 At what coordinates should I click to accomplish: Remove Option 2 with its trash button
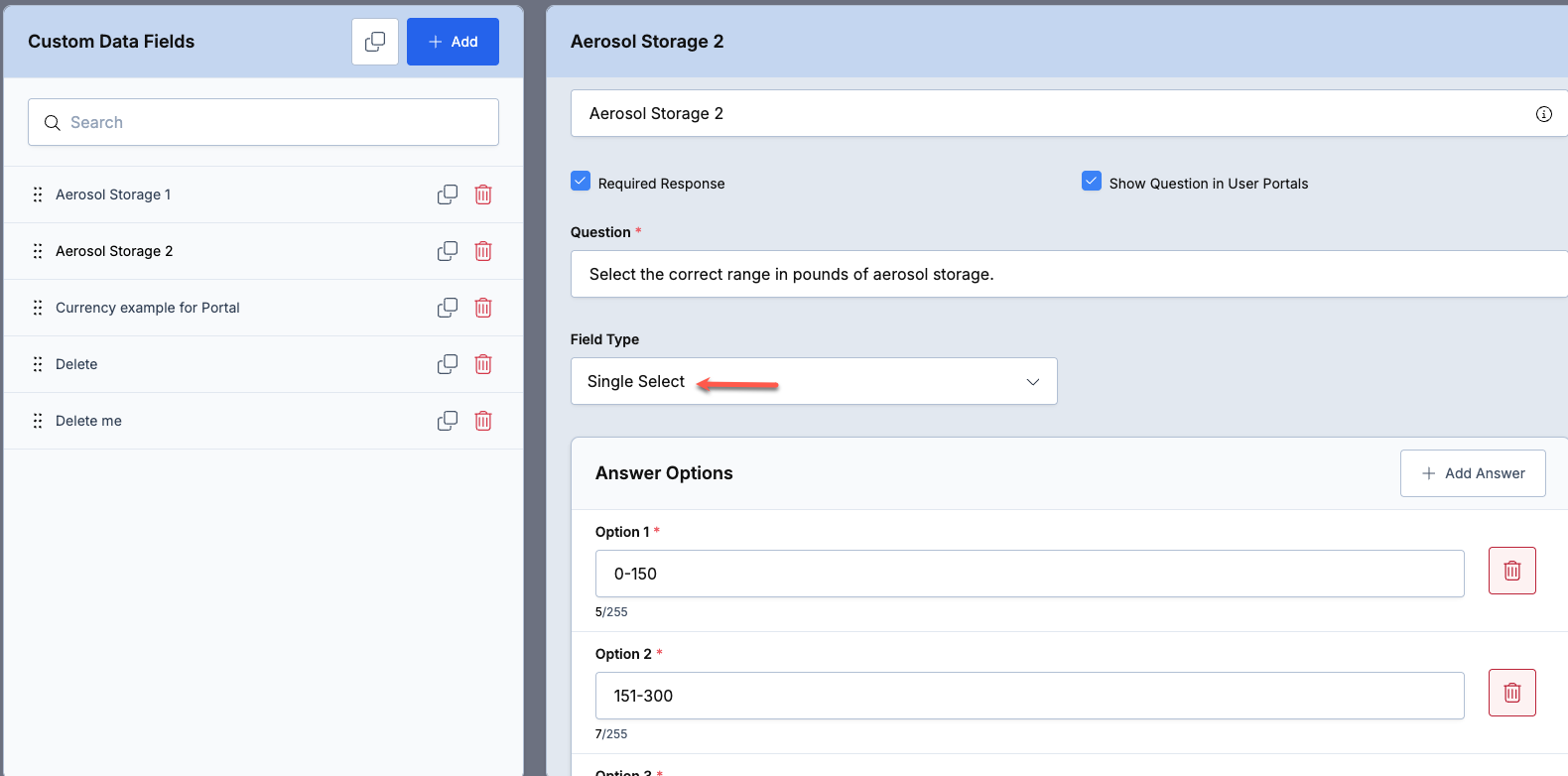1512,693
